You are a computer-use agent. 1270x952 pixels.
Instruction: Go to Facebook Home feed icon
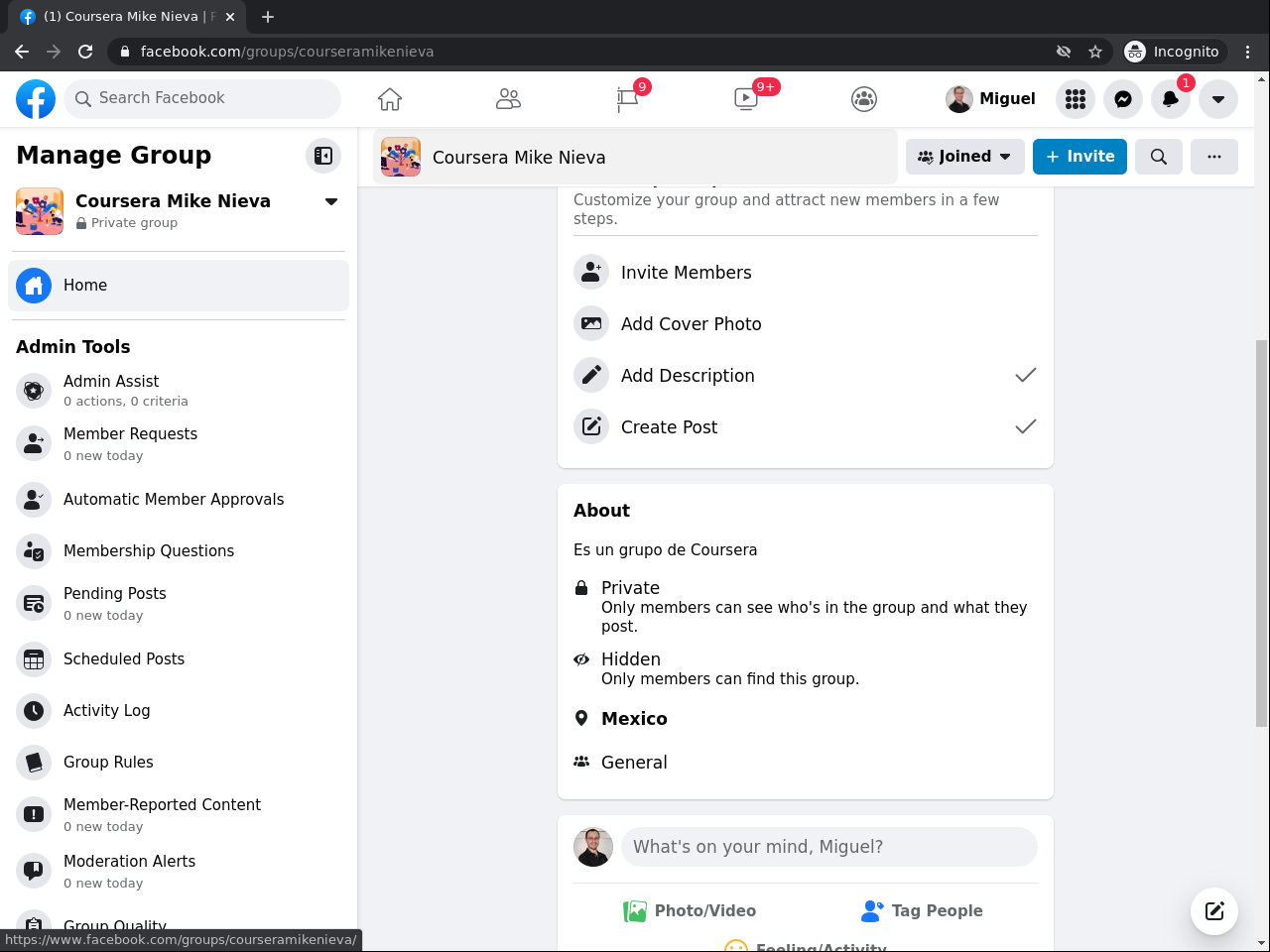390,99
